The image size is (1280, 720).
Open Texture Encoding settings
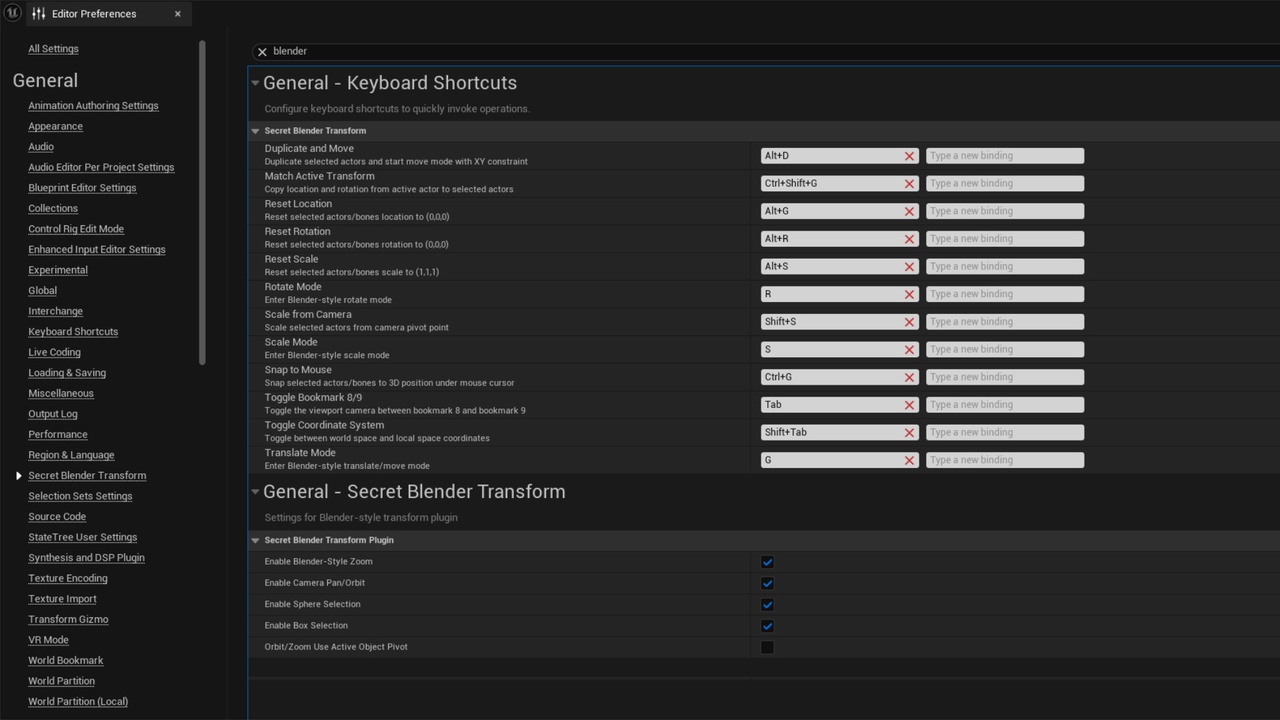point(68,579)
